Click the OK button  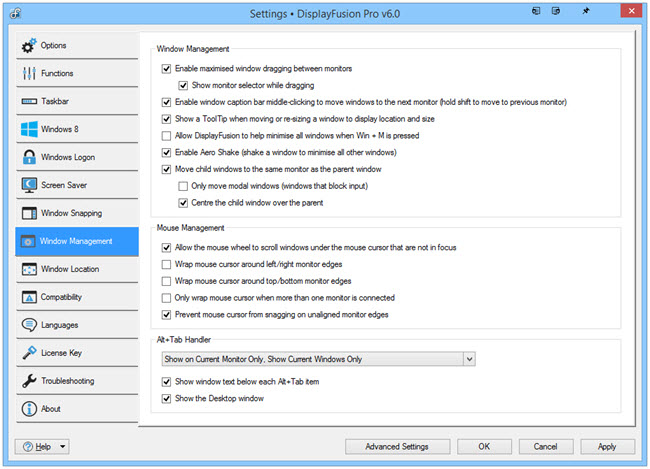(x=484, y=447)
